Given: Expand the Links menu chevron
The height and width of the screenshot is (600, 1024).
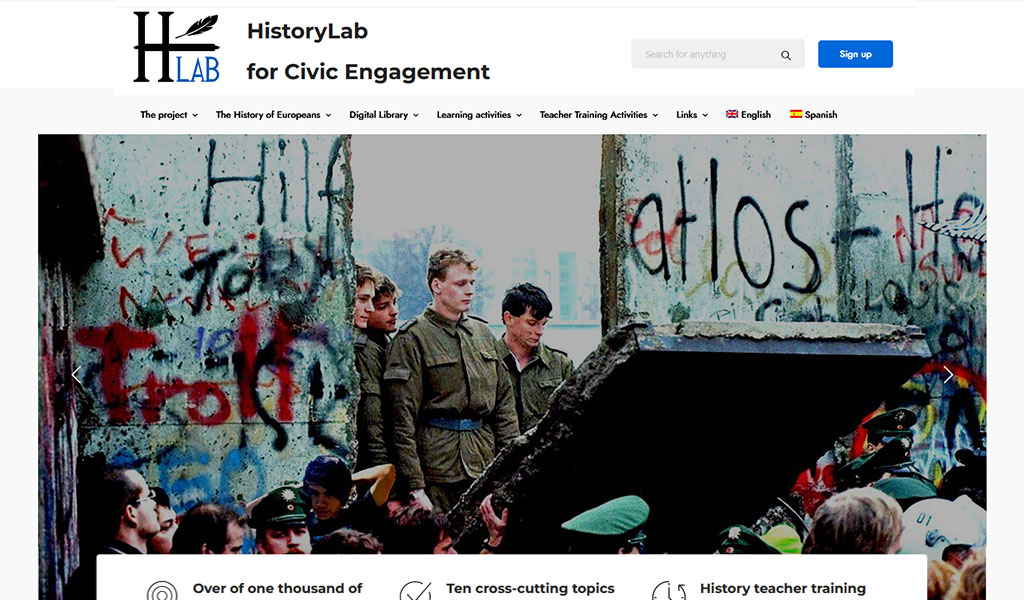Looking at the screenshot, I should coord(705,115).
